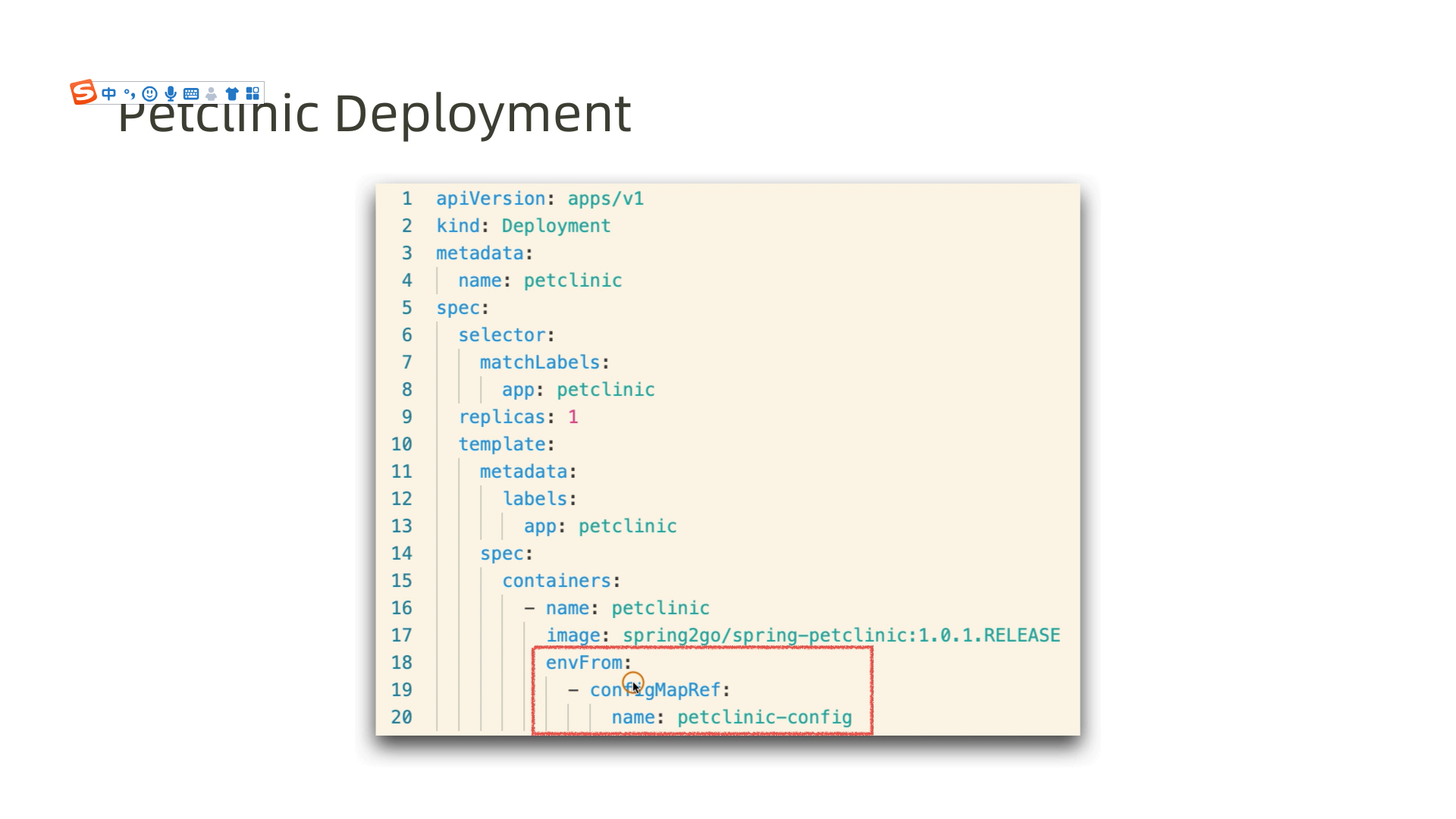This screenshot has width=1456, height=819.
Task: Click the value 'apps/v1'
Action: tap(606, 199)
